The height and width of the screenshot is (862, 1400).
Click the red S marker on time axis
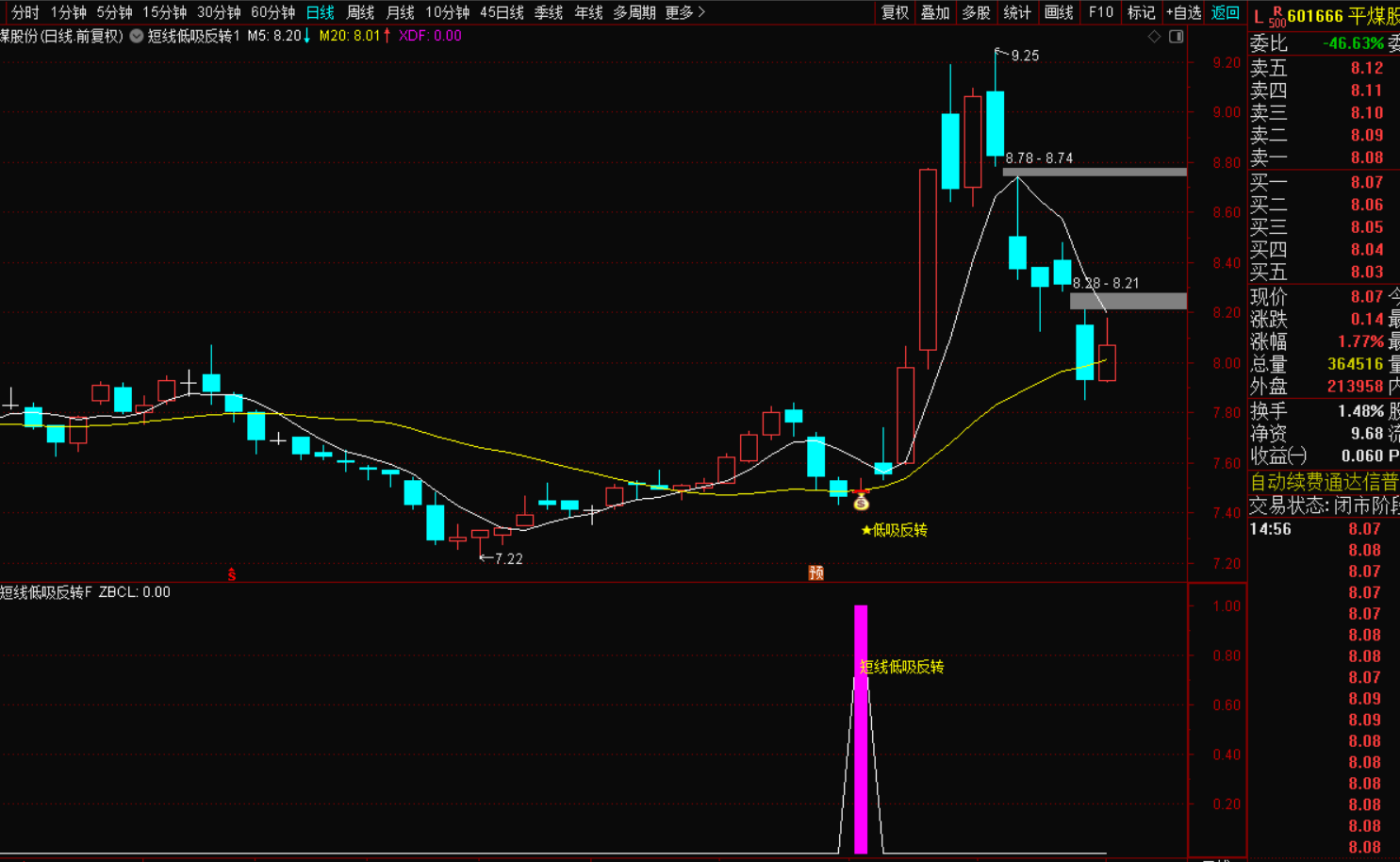[x=231, y=573]
